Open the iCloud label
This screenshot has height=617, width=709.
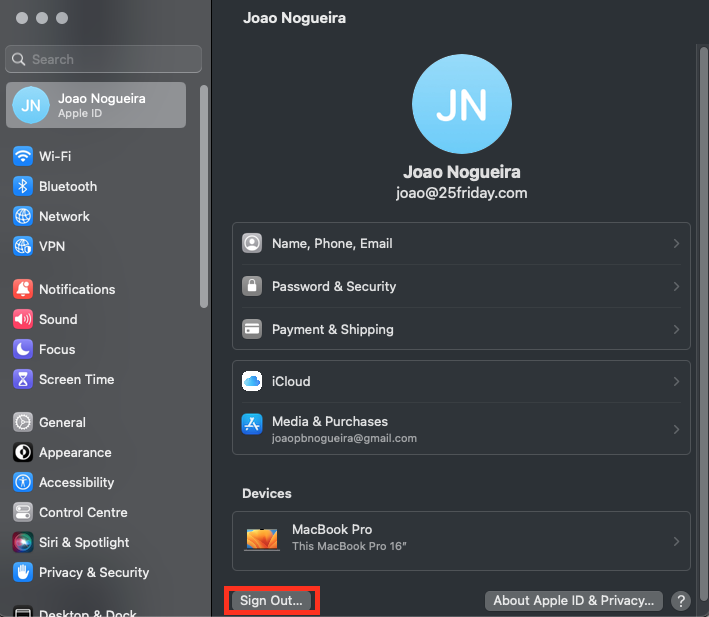291,382
